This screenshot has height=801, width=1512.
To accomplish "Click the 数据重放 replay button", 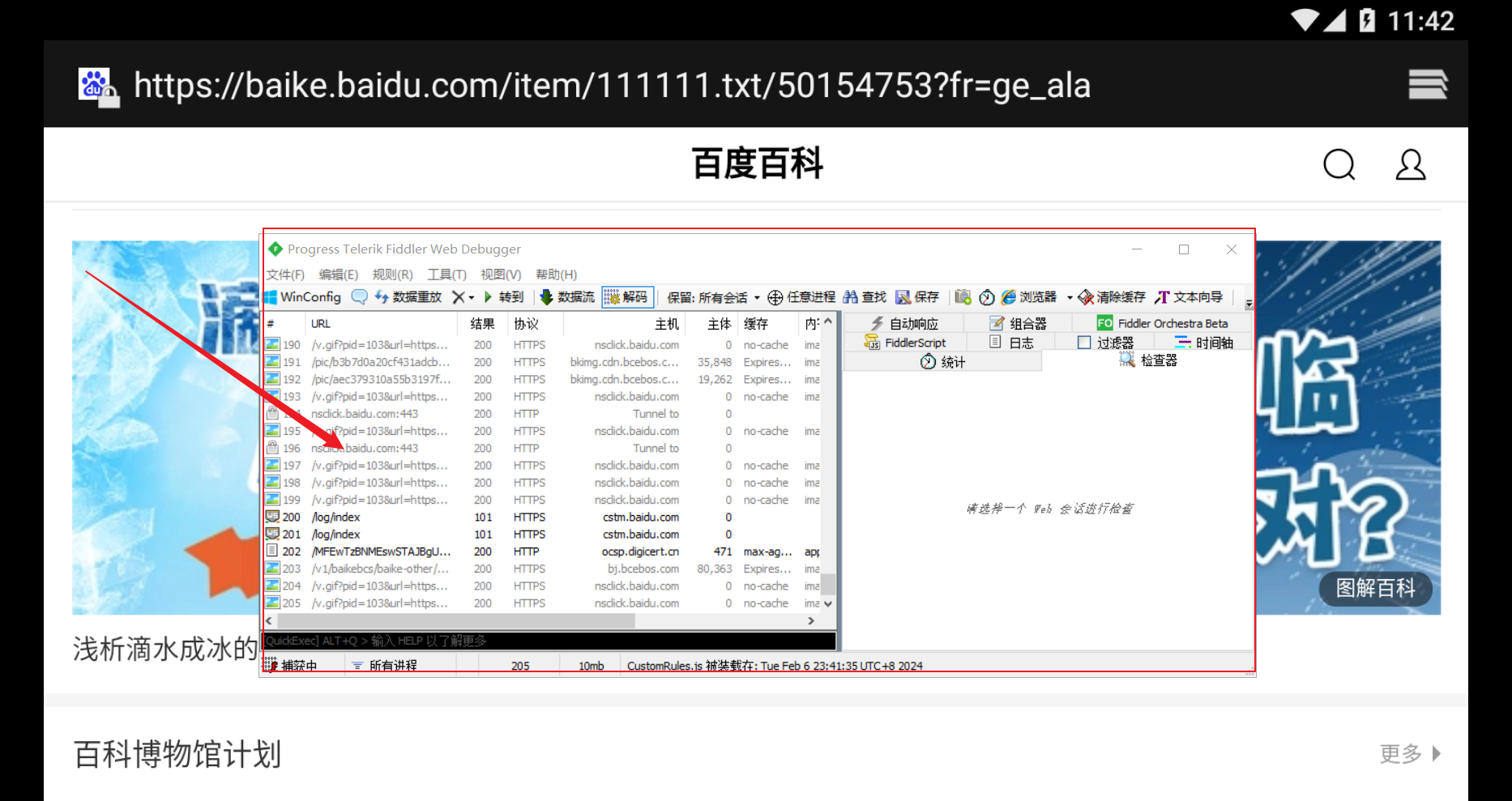I will 408,297.
